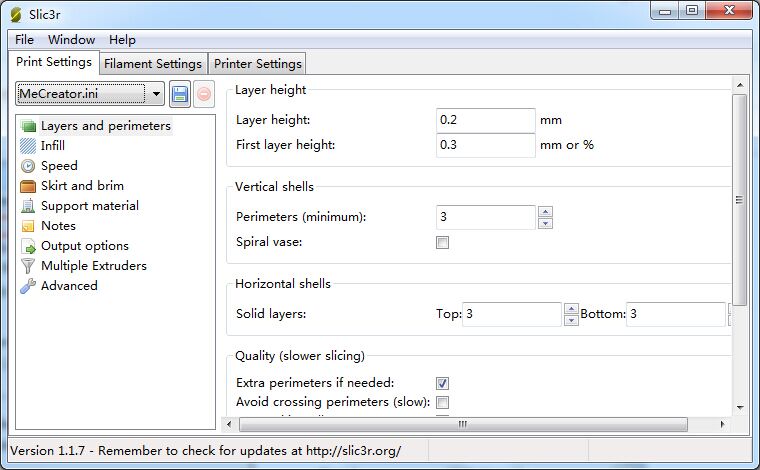The width and height of the screenshot is (760, 470).
Task: Show Output options settings
Action: (x=85, y=246)
